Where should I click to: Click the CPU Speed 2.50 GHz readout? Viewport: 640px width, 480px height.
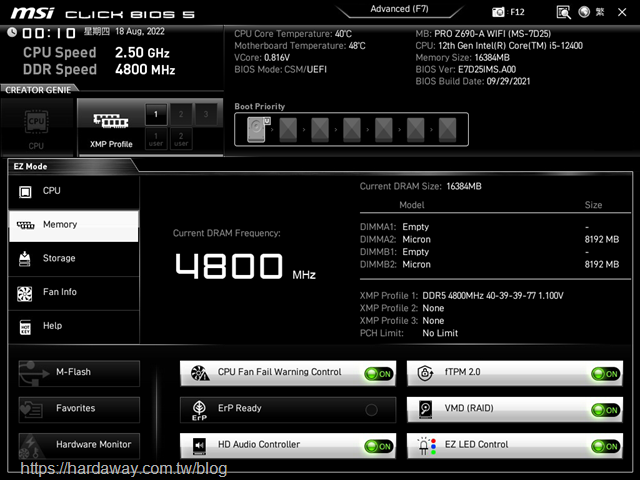tap(96, 53)
